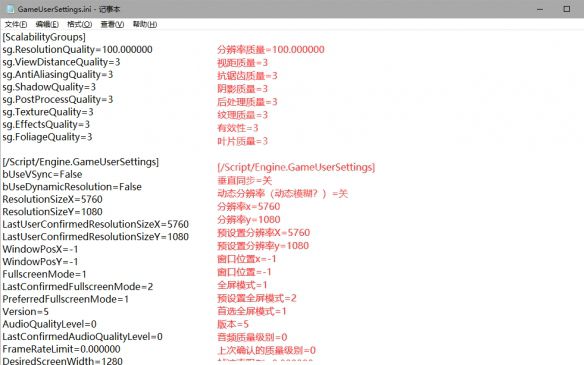The height and width of the screenshot is (365, 584).
Task: Open the 文件(F) File menu
Action: 16,24
